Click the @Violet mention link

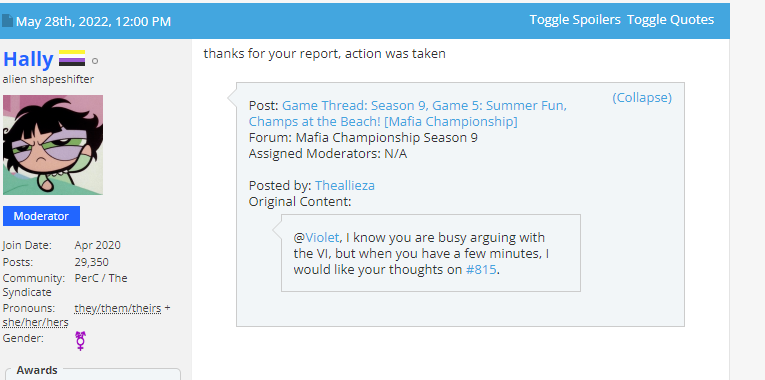coord(317,238)
